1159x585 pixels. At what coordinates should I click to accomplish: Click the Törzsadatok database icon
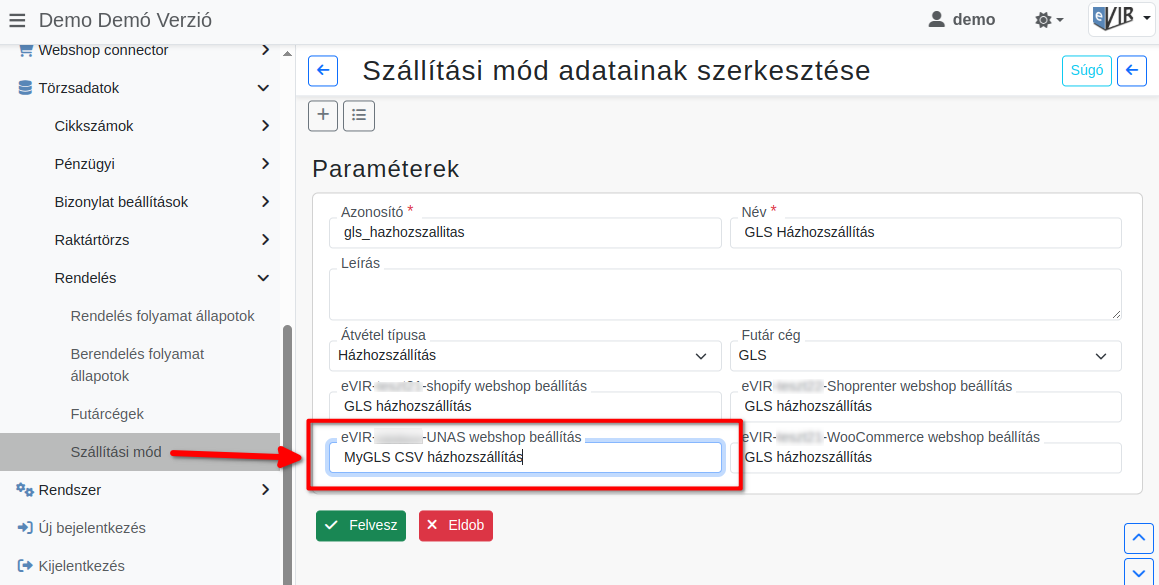click(25, 88)
